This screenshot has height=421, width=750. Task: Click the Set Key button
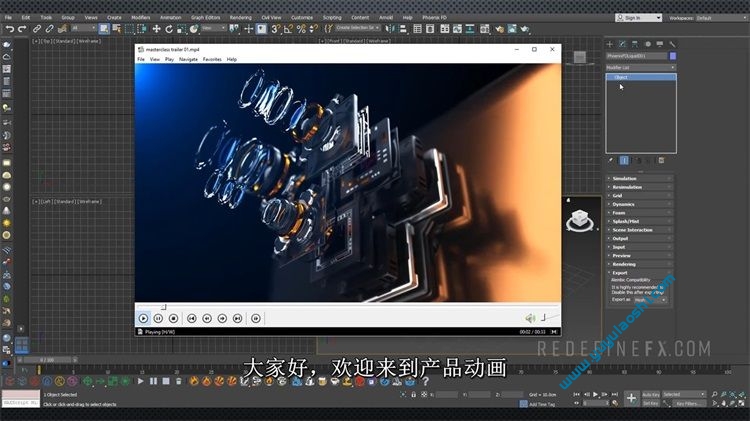pyautogui.click(x=651, y=403)
